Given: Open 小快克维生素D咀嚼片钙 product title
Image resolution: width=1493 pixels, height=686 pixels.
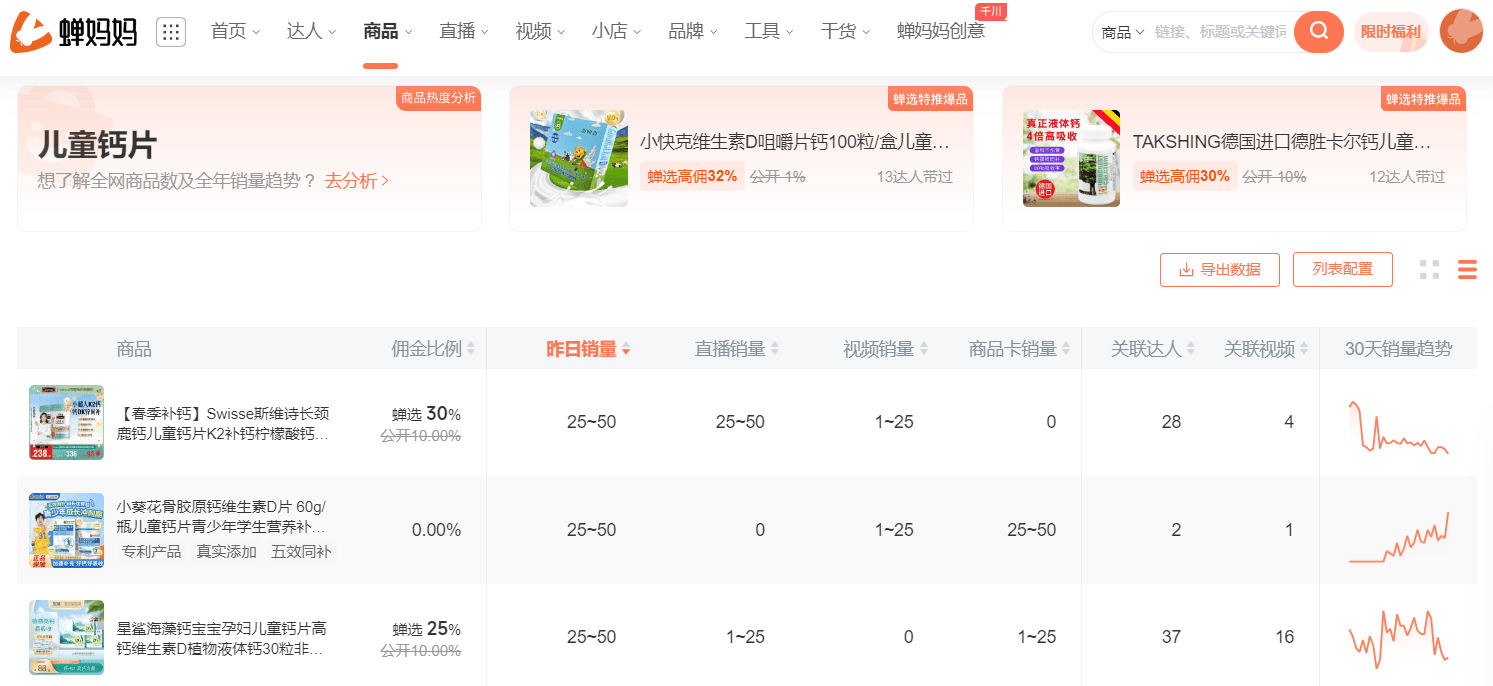Looking at the screenshot, I should 795,141.
